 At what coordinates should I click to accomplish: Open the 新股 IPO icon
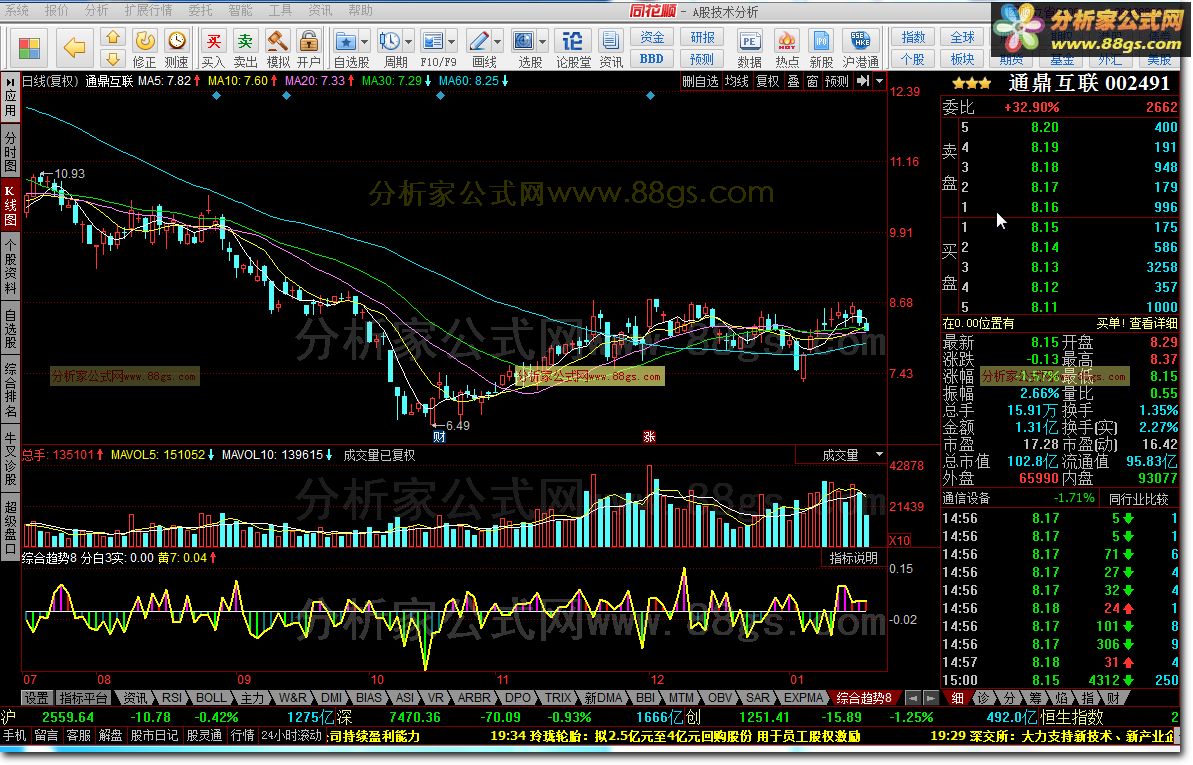click(821, 41)
